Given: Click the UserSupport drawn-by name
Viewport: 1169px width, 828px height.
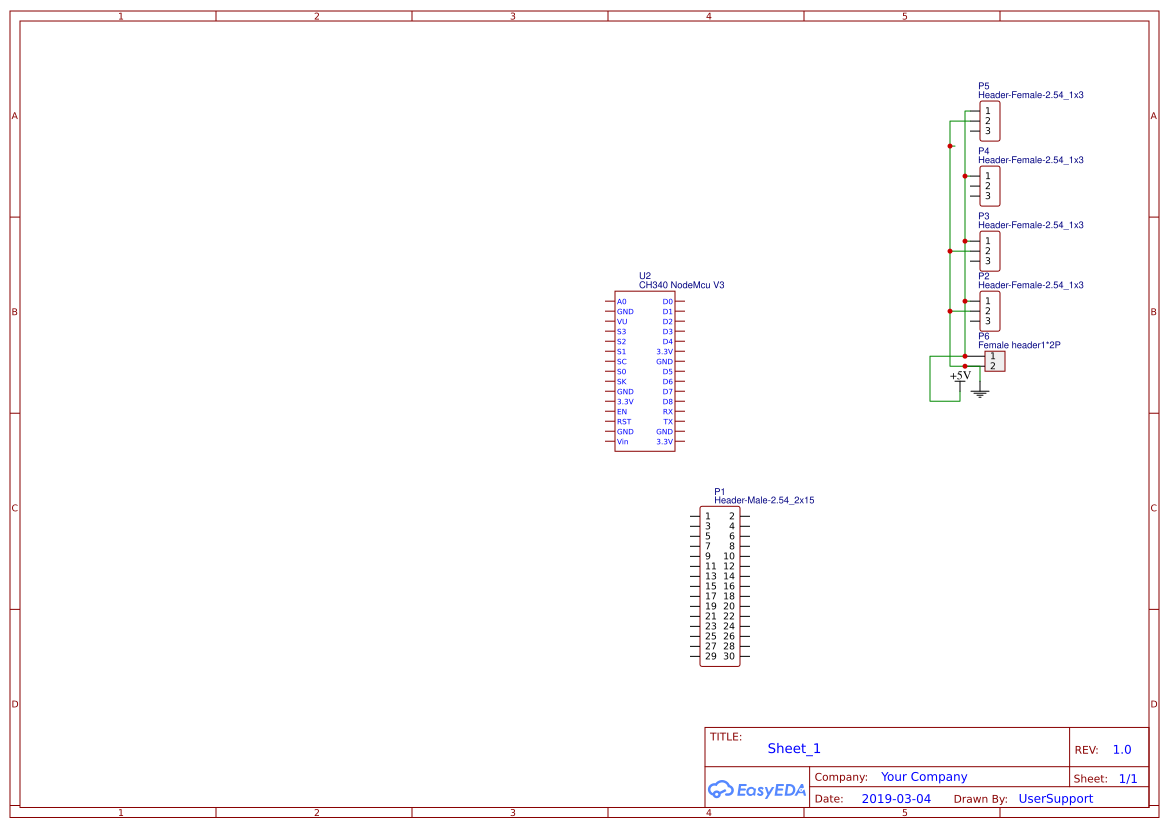Looking at the screenshot, I should point(1056,799).
